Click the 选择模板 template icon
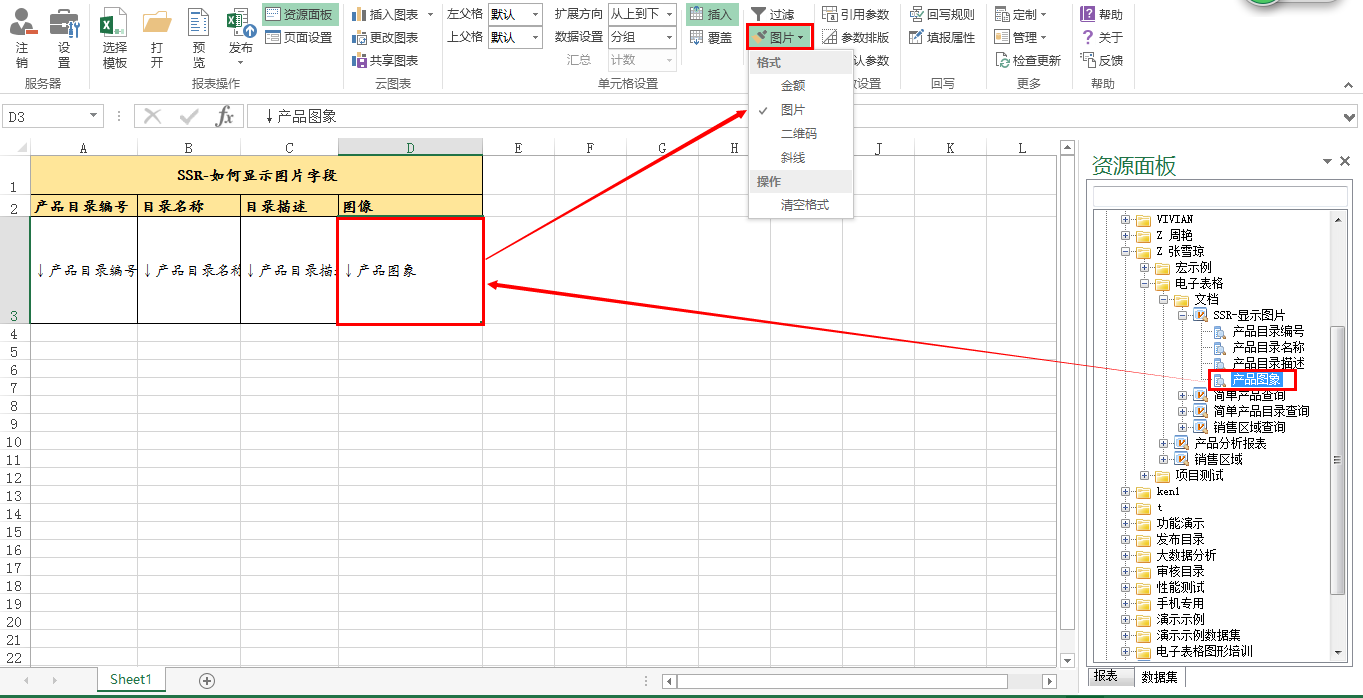The height and width of the screenshot is (698, 1363). 115,38
